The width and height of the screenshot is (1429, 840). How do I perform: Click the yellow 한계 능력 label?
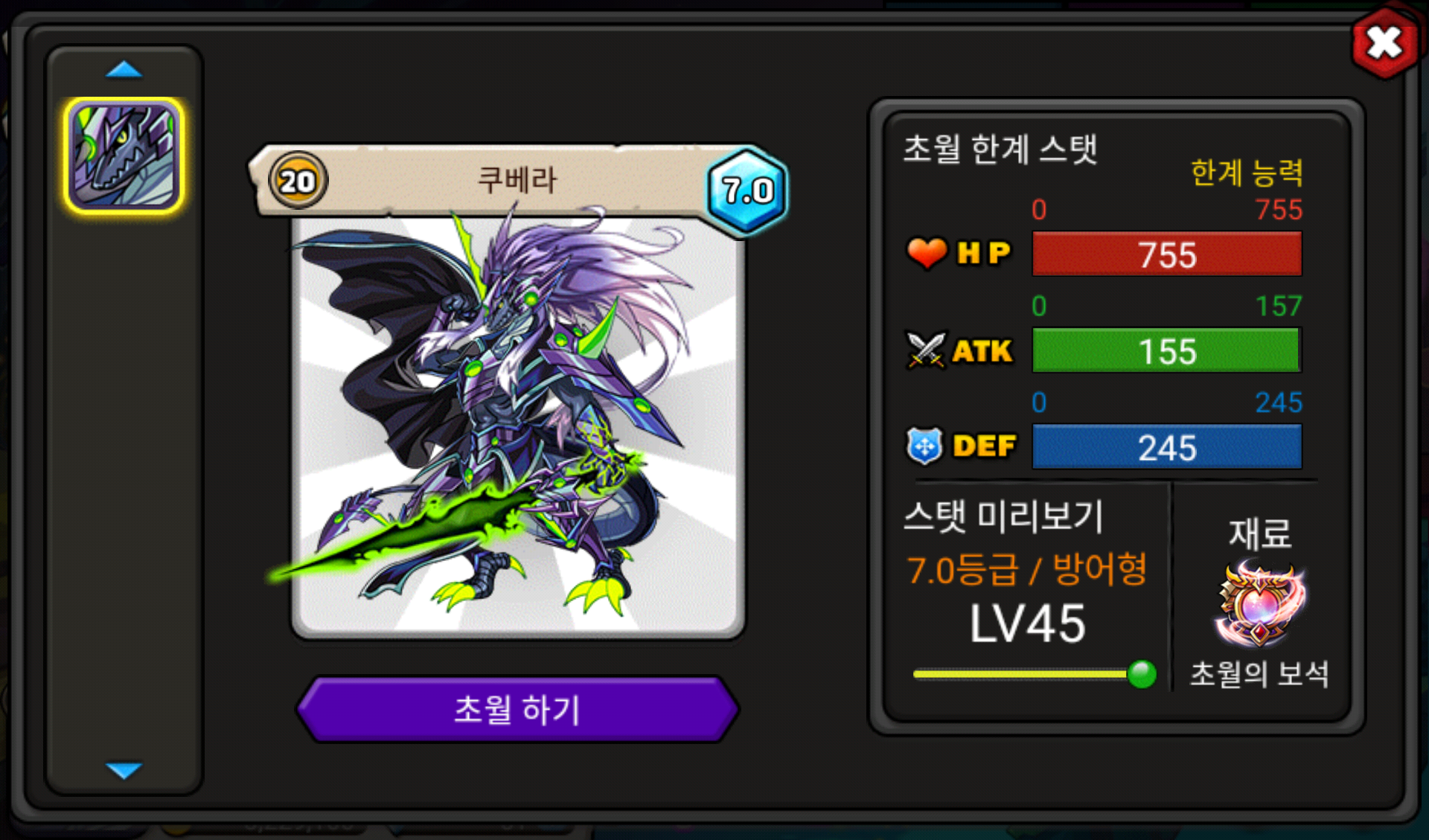[x=1247, y=173]
